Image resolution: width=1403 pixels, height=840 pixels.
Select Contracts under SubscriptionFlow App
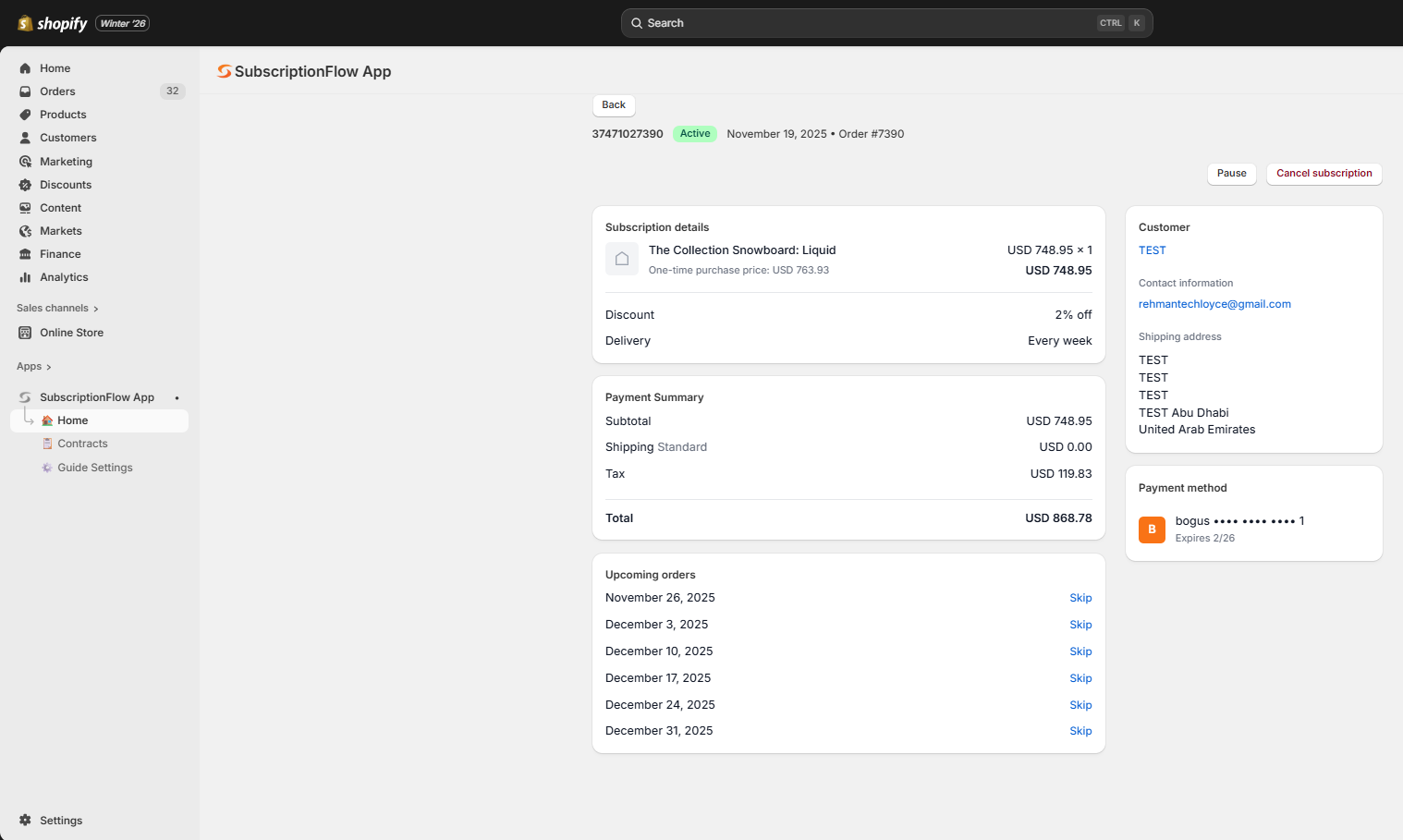[x=100, y=444]
